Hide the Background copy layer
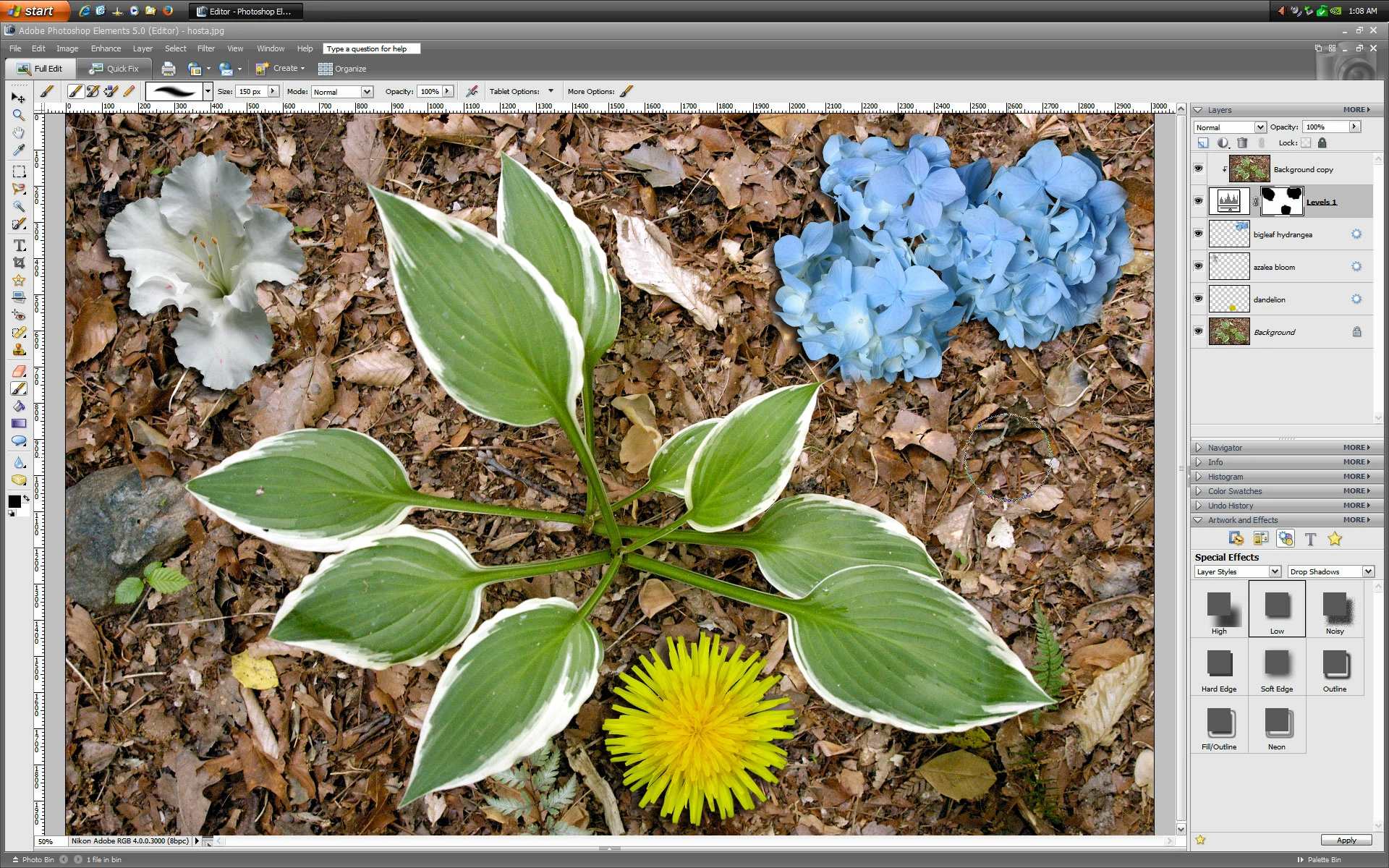1389x868 pixels. tap(1198, 169)
